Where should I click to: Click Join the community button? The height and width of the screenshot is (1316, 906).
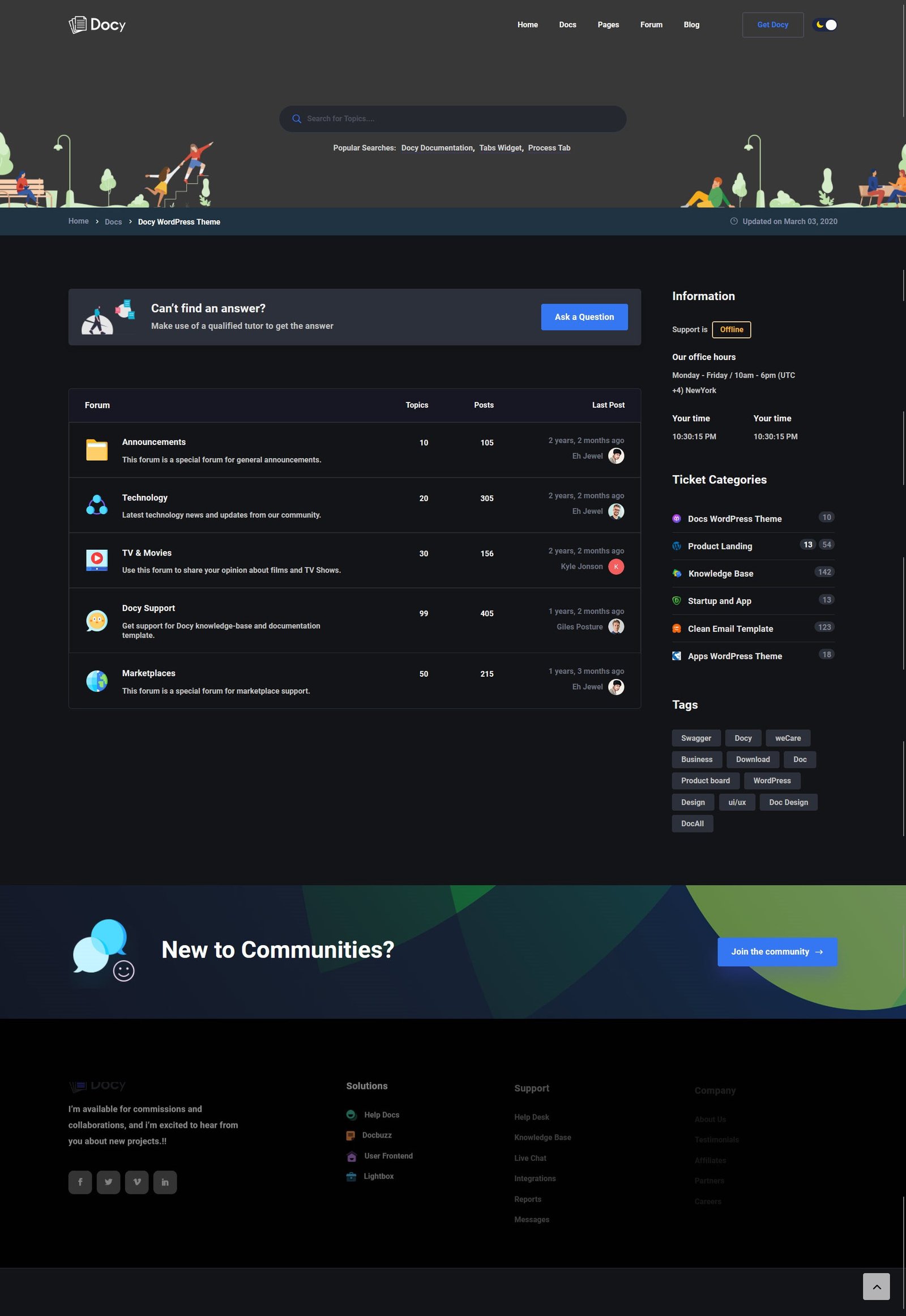776,951
